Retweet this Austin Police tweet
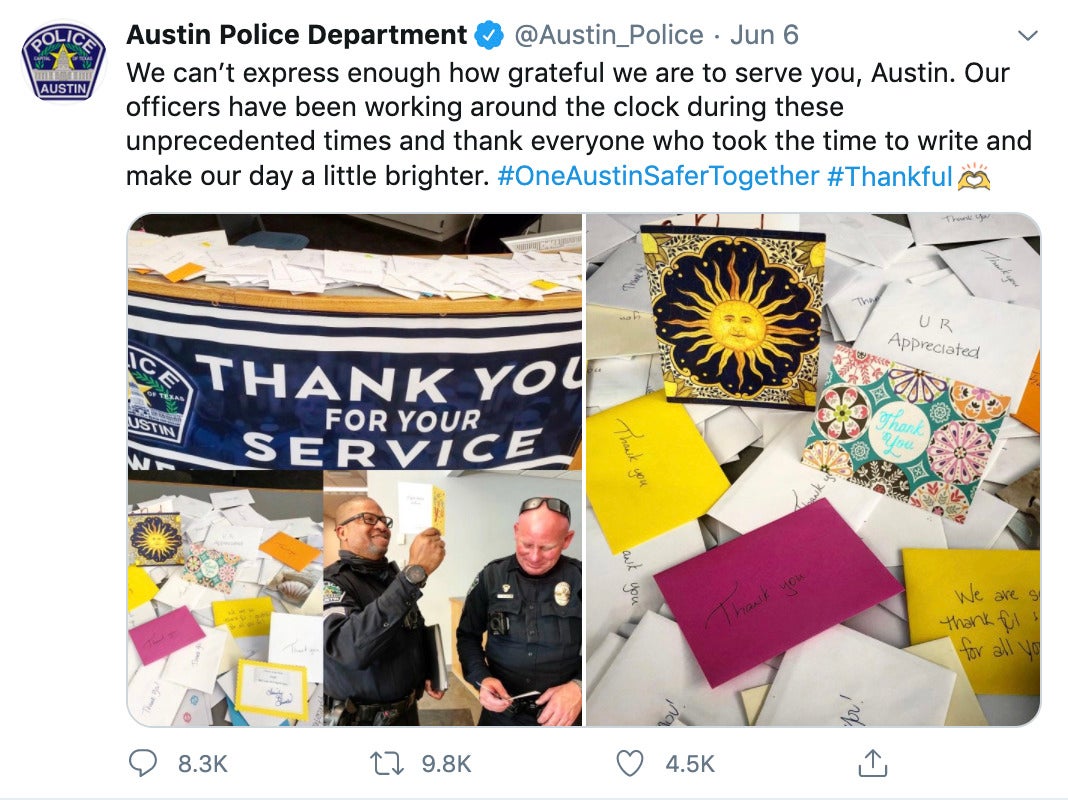This screenshot has height=800, width=1068. [386, 763]
